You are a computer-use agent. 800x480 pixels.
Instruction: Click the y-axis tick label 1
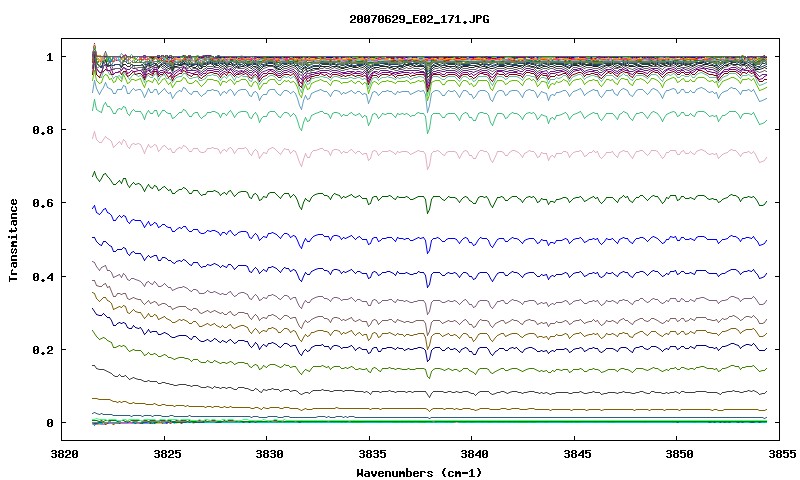(x=49, y=57)
